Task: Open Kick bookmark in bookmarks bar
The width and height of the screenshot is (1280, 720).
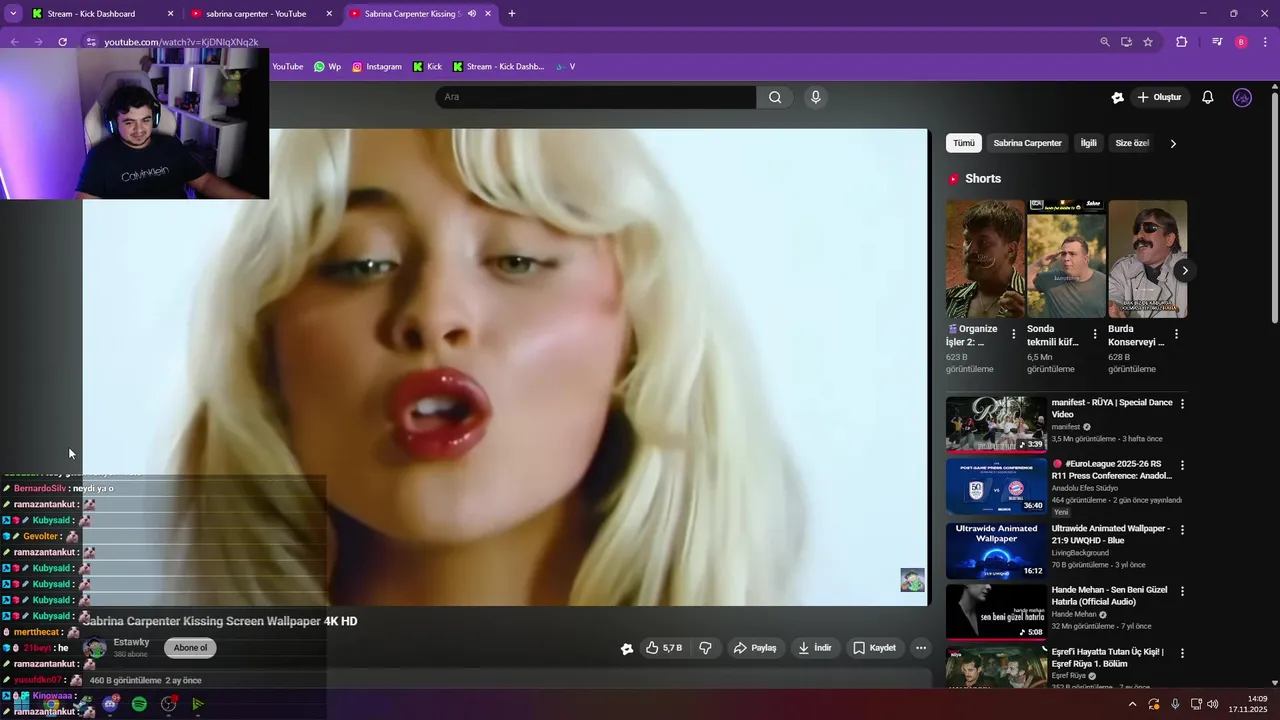Action: [x=427, y=67]
